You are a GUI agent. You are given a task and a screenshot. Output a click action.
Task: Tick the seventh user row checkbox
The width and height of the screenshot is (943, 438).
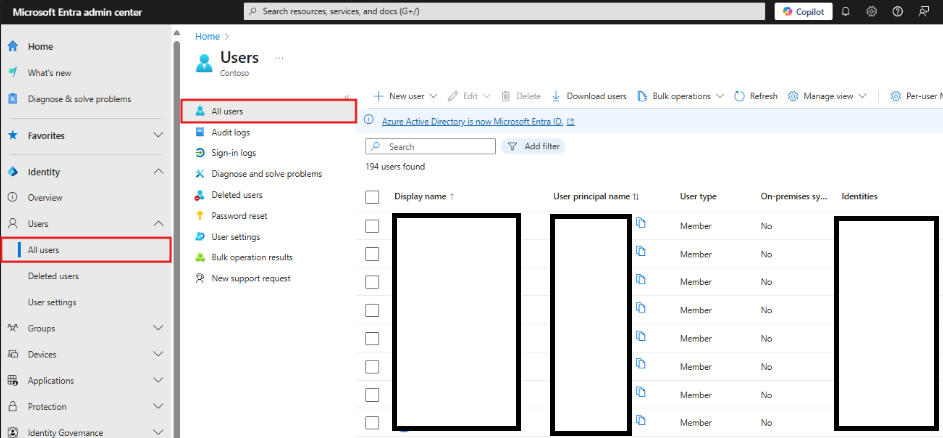pyautogui.click(x=372, y=395)
